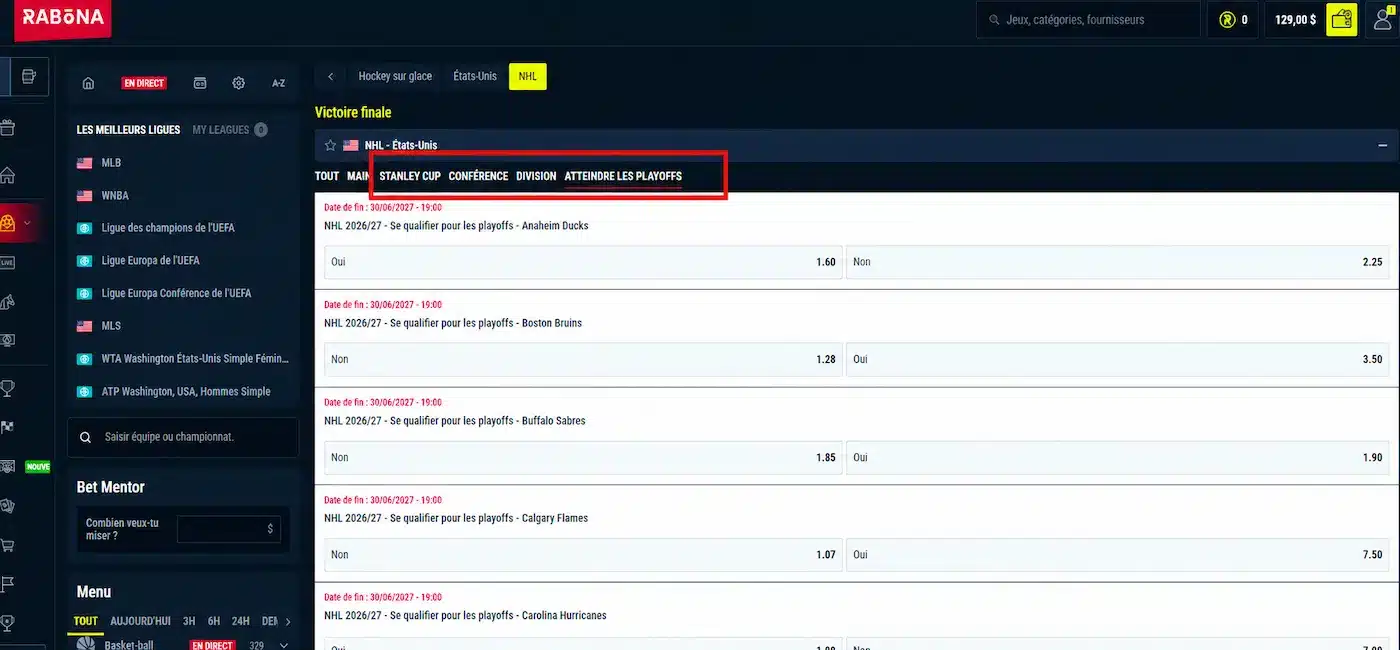1400x650 pixels.
Task: Filter the Menu by 6H
Action: (x=213, y=621)
